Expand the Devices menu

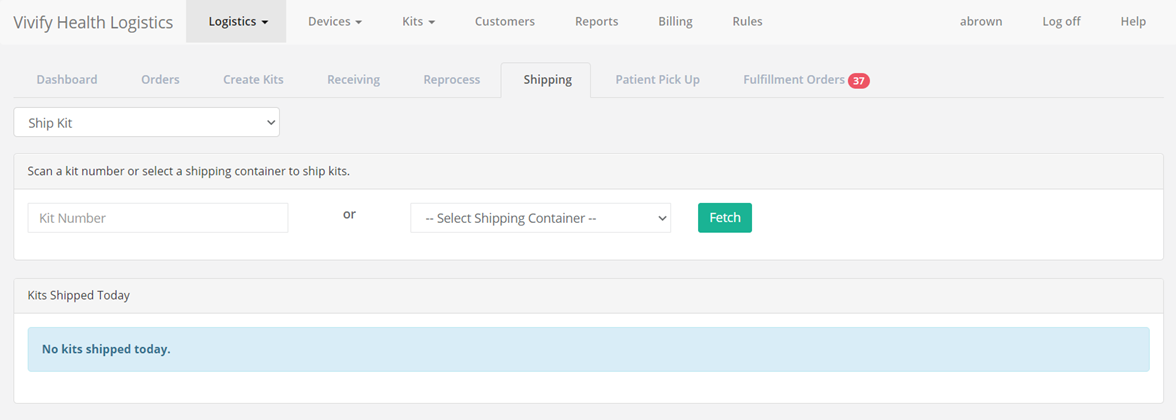point(334,22)
